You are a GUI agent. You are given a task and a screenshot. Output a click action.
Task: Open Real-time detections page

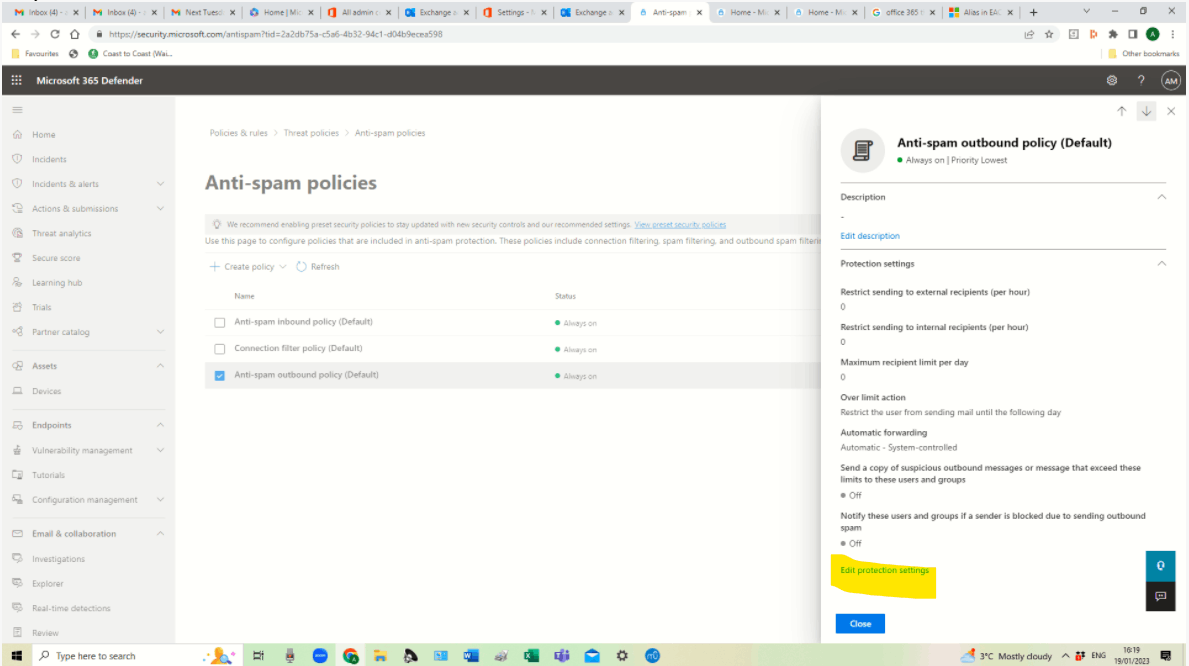pos(71,608)
